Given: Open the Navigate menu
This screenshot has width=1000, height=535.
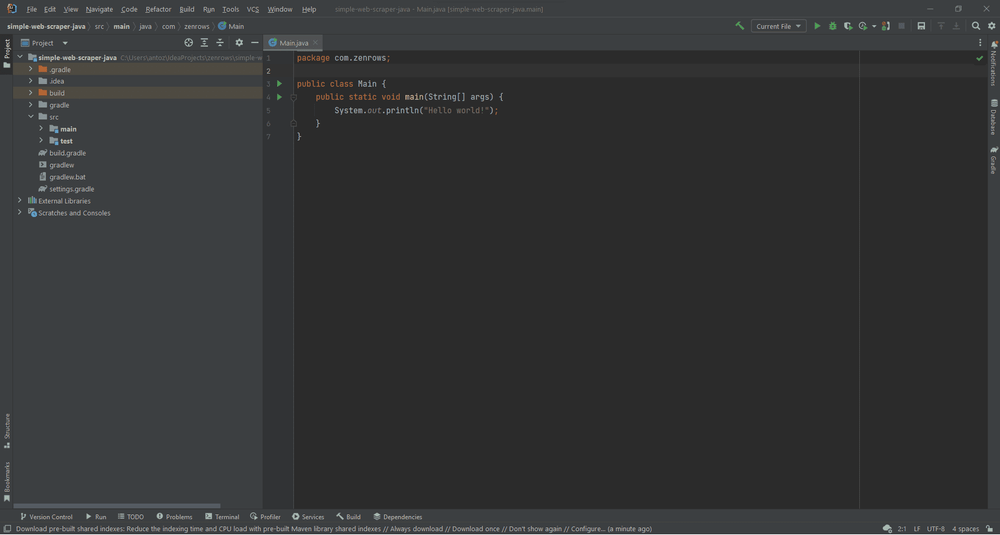Looking at the screenshot, I should coord(99,10).
